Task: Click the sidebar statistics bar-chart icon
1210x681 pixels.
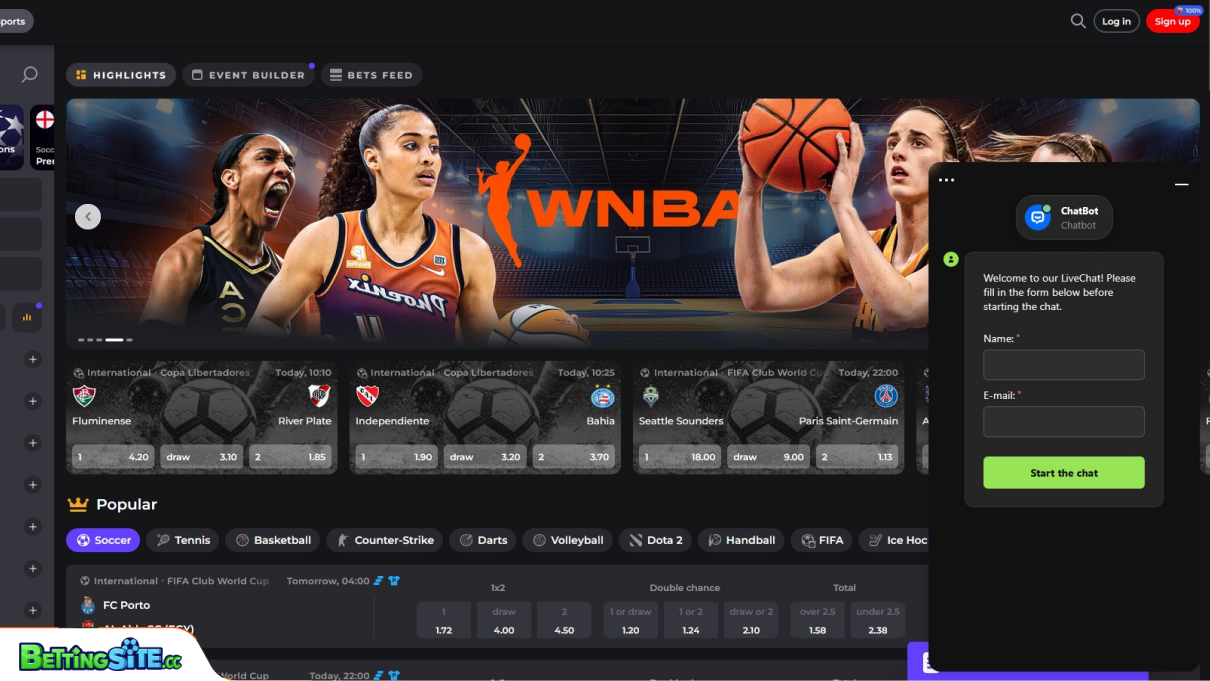Action: point(27,318)
